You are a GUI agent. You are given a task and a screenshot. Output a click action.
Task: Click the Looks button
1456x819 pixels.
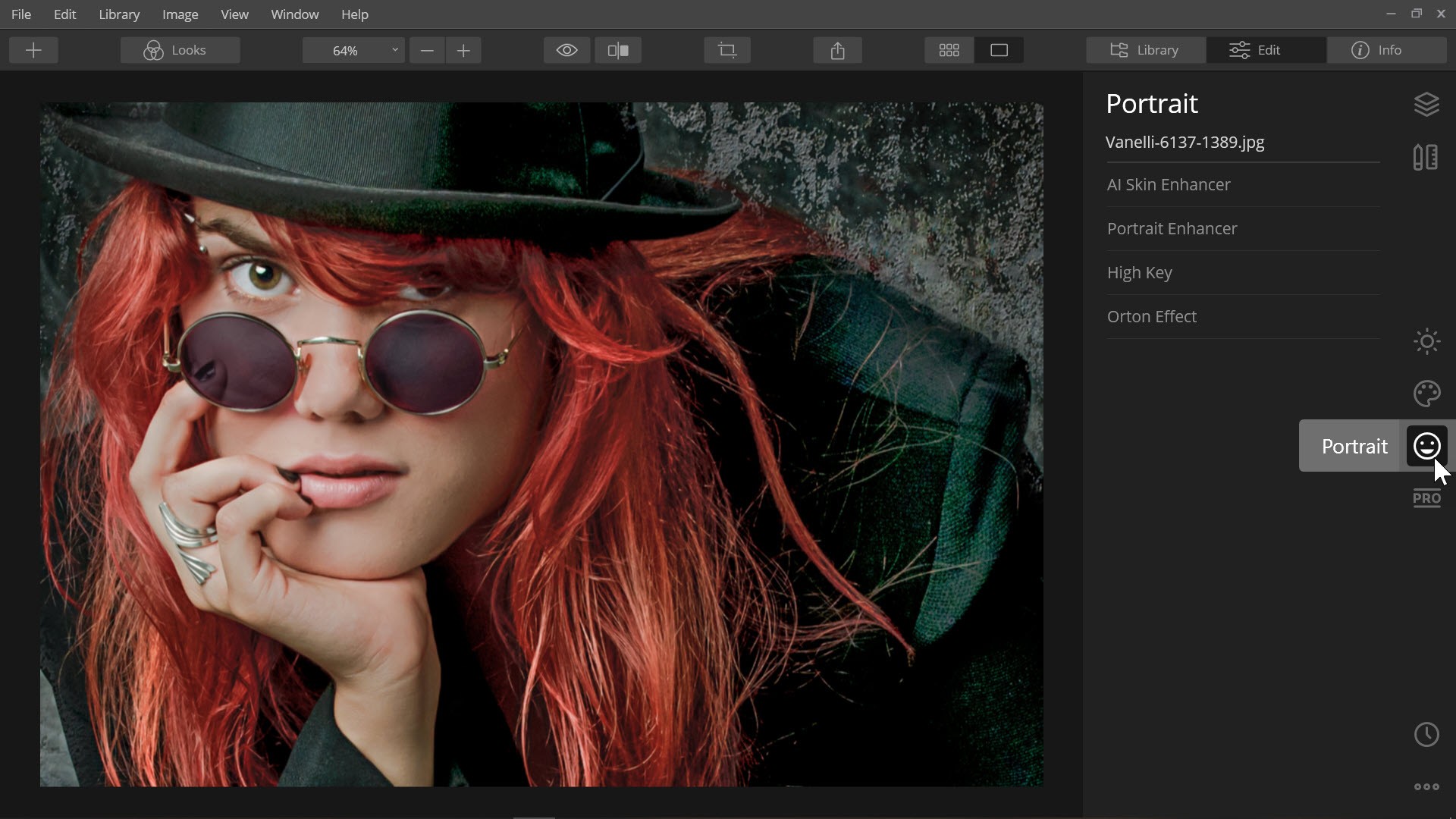[x=180, y=50]
